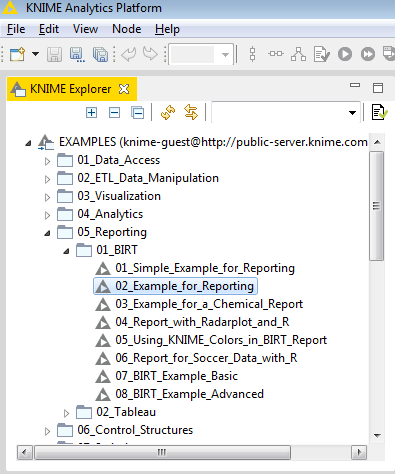This screenshot has height=474, width=395.
Task: Minimize the KNIME Explorer panel
Action: (x=355, y=85)
